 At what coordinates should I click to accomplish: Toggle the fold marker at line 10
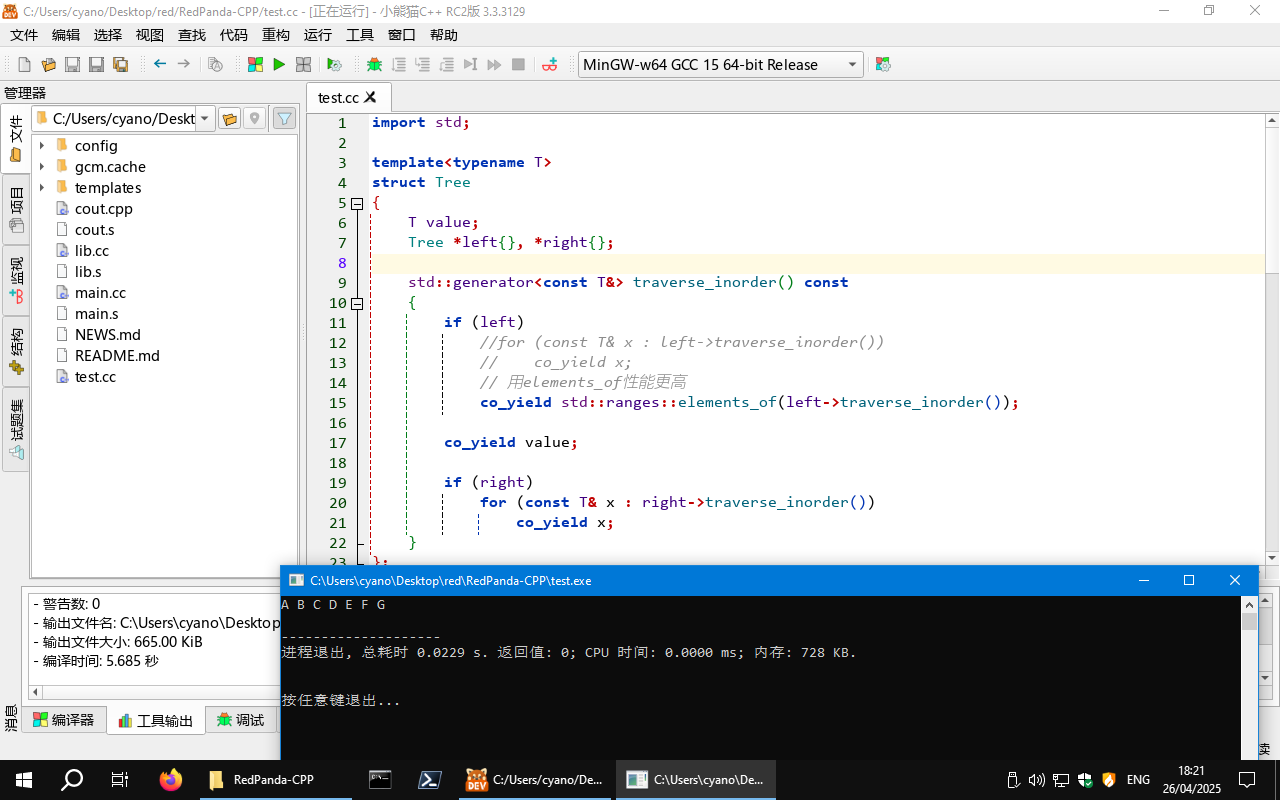coord(357,303)
